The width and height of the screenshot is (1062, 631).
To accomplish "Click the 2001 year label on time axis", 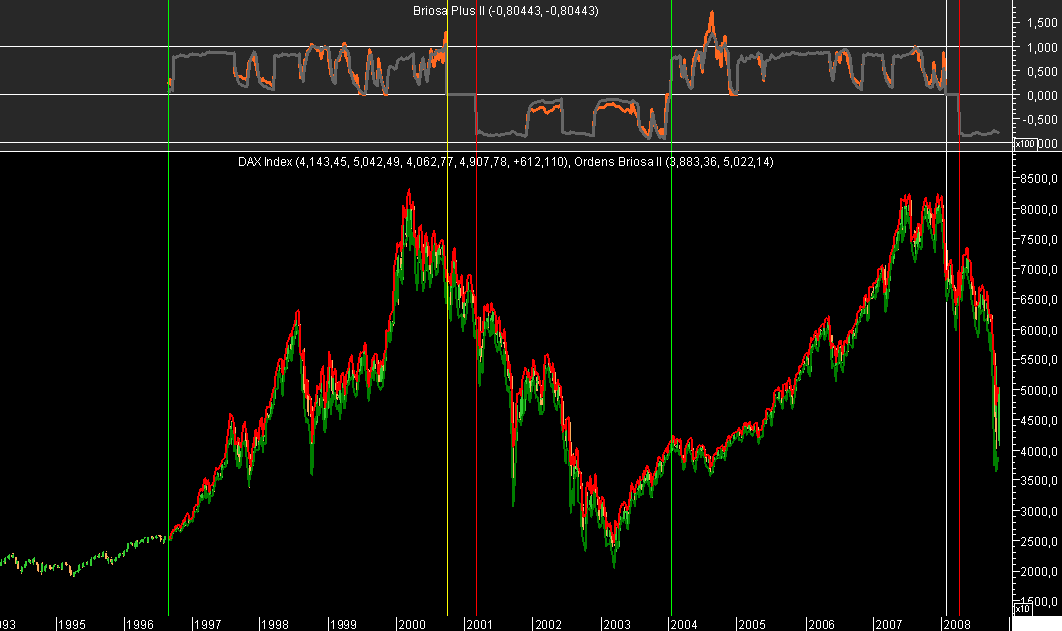I will click(x=479, y=624).
